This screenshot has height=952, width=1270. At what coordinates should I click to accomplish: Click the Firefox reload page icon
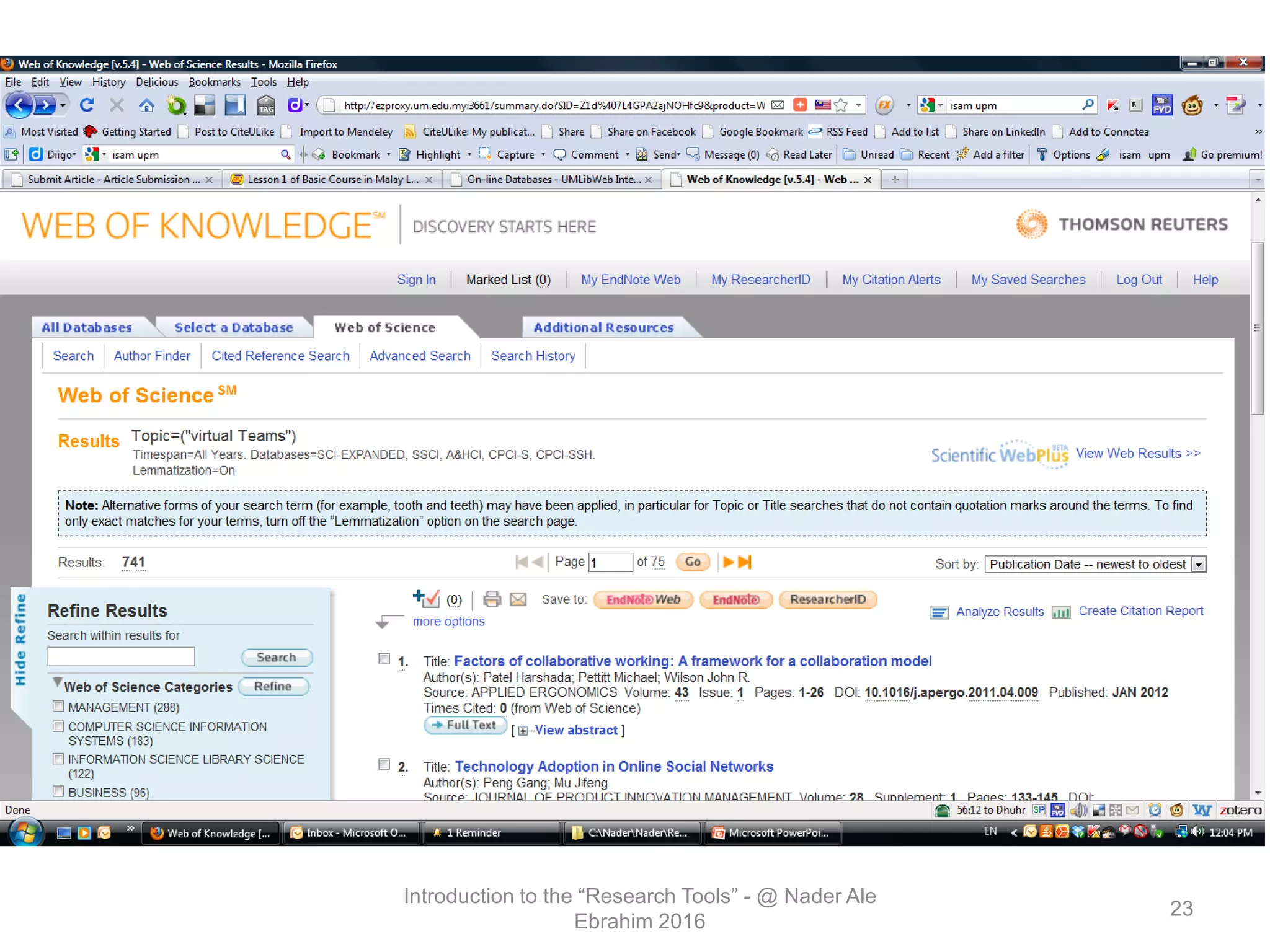(x=87, y=105)
